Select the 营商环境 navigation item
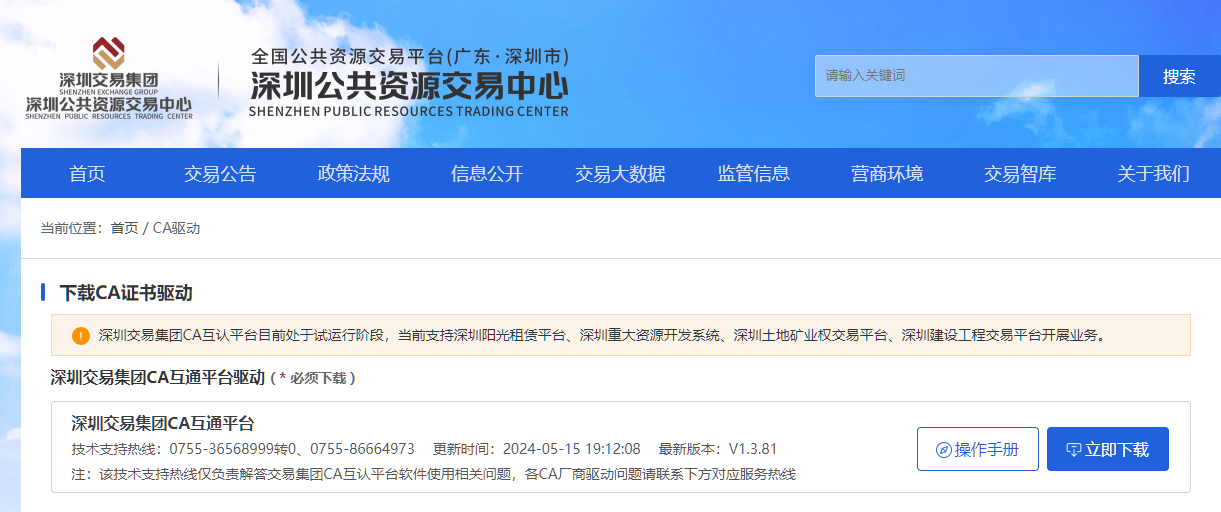The image size is (1221, 512). (x=887, y=174)
